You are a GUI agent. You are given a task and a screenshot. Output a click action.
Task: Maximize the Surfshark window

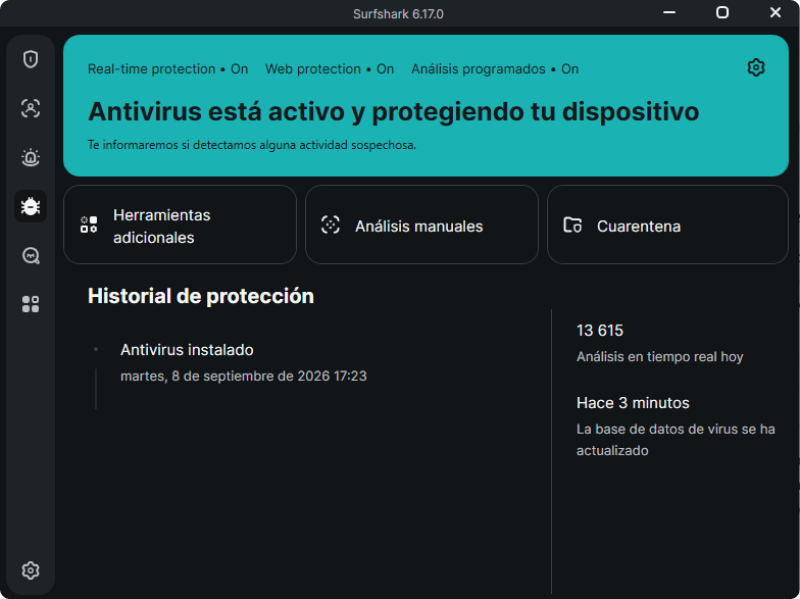[x=722, y=12]
